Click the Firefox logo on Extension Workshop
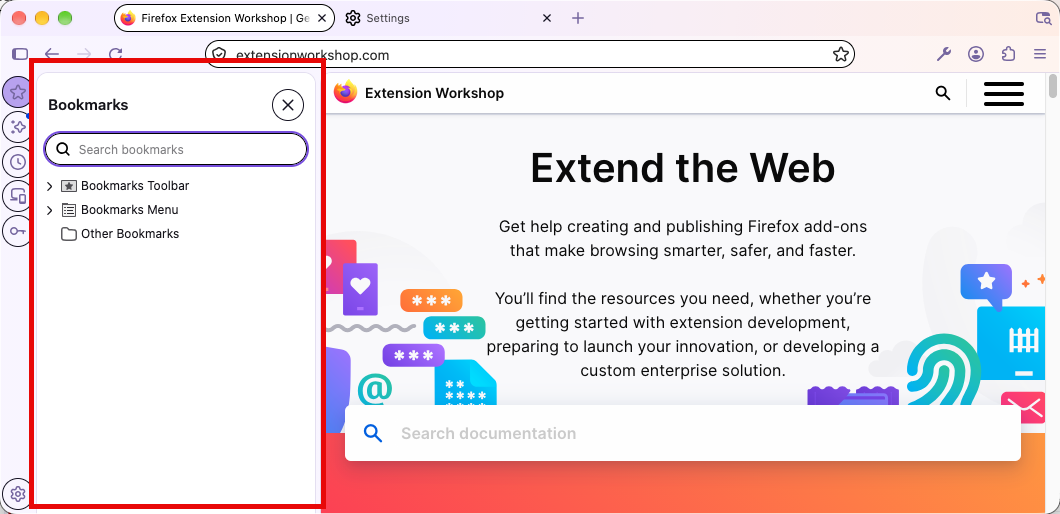This screenshot has height=514, width=1060. 345,92
